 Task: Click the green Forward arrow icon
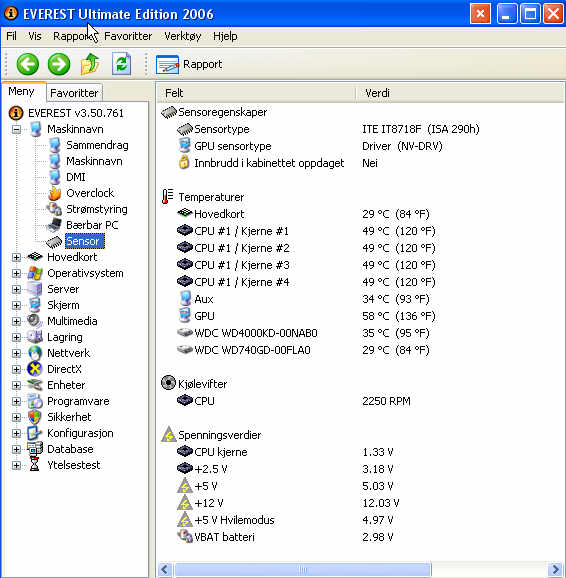(x=59, y=64)
